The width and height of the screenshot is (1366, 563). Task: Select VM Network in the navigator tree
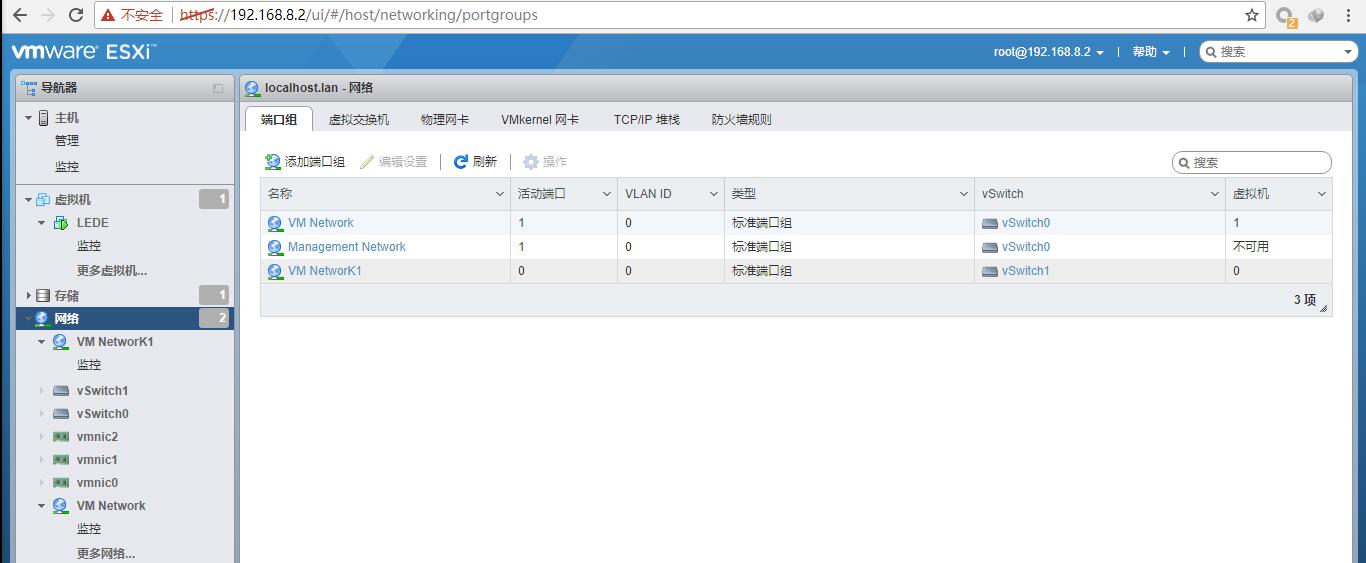click(111, 506)
